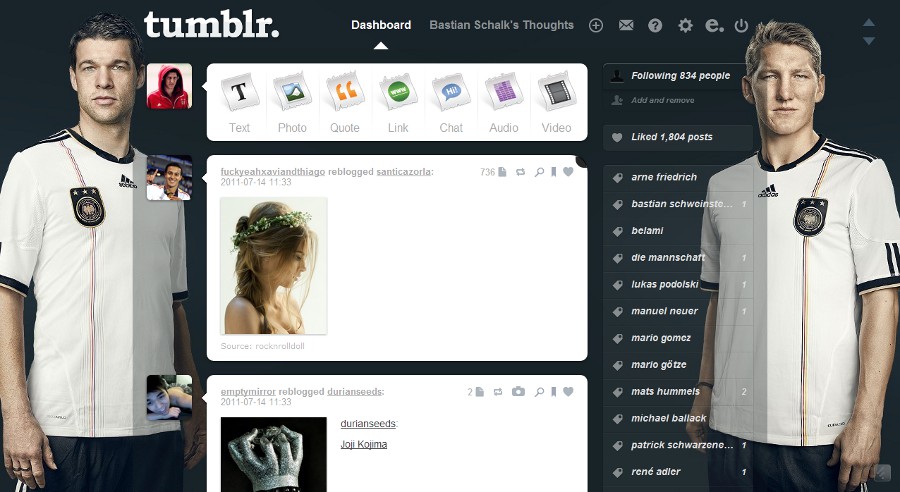Open Bastian Schalk's Thoughts blog tab
The width and height of the screenshot is (900, 492).
click(x=501, y=25)
